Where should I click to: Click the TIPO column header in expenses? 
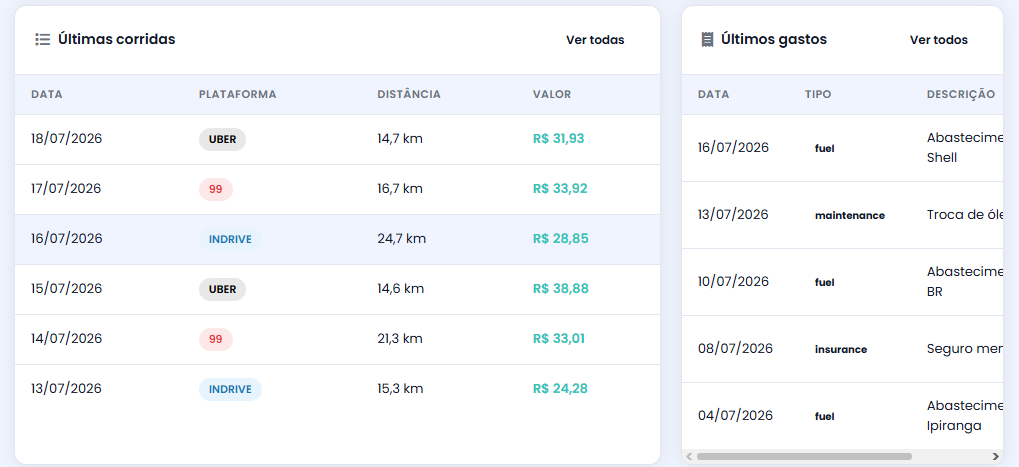[x=818, y=94]
